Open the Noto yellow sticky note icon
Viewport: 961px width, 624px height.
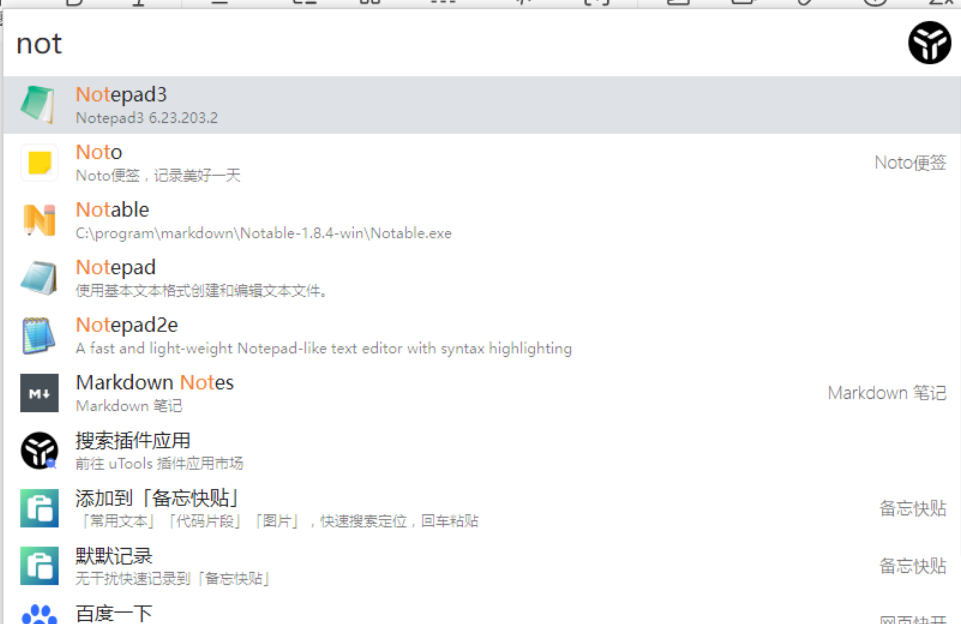[39, 162]
